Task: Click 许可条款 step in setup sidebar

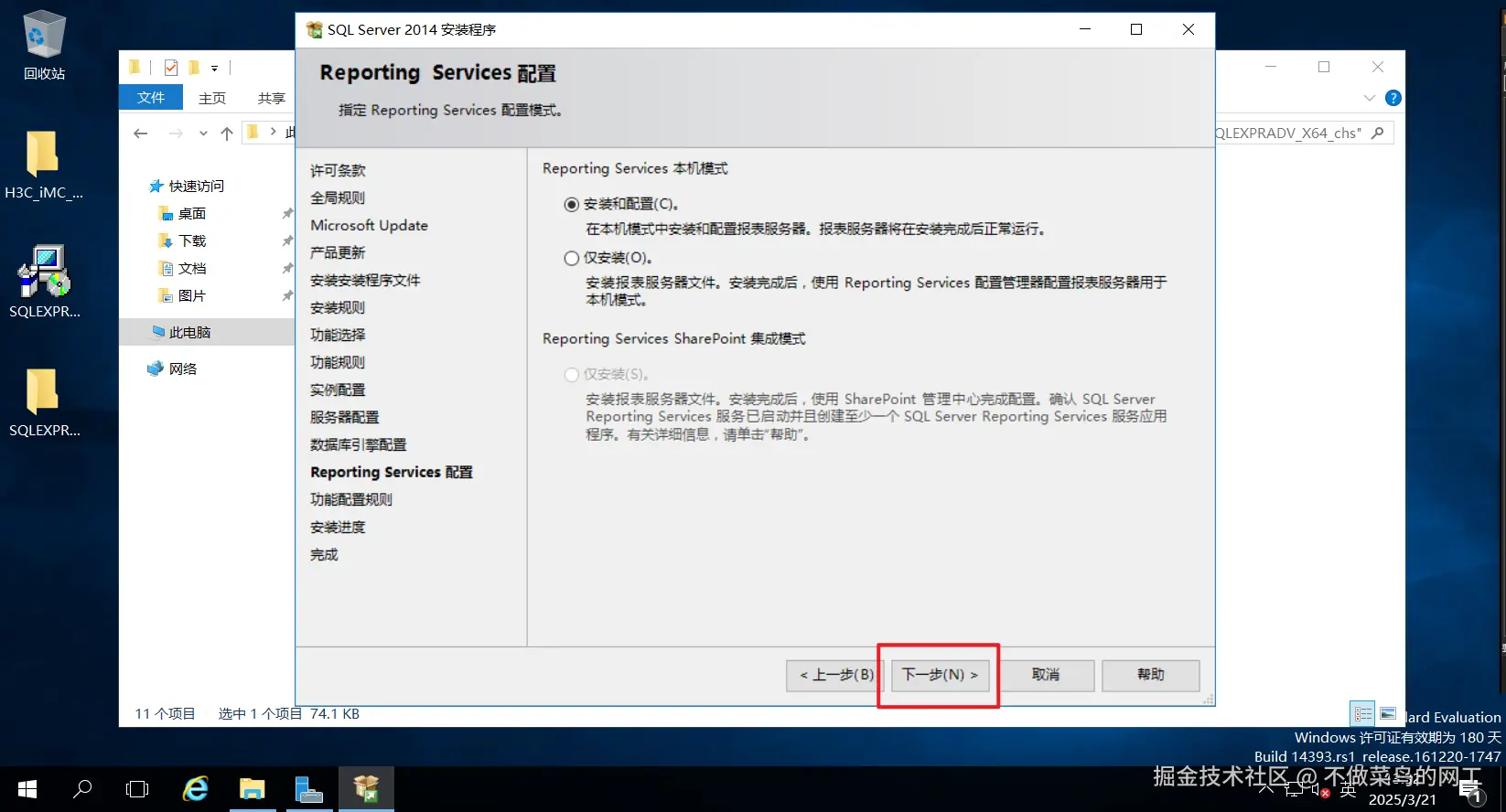Action: pyautogui.click(x=338, y=170)
